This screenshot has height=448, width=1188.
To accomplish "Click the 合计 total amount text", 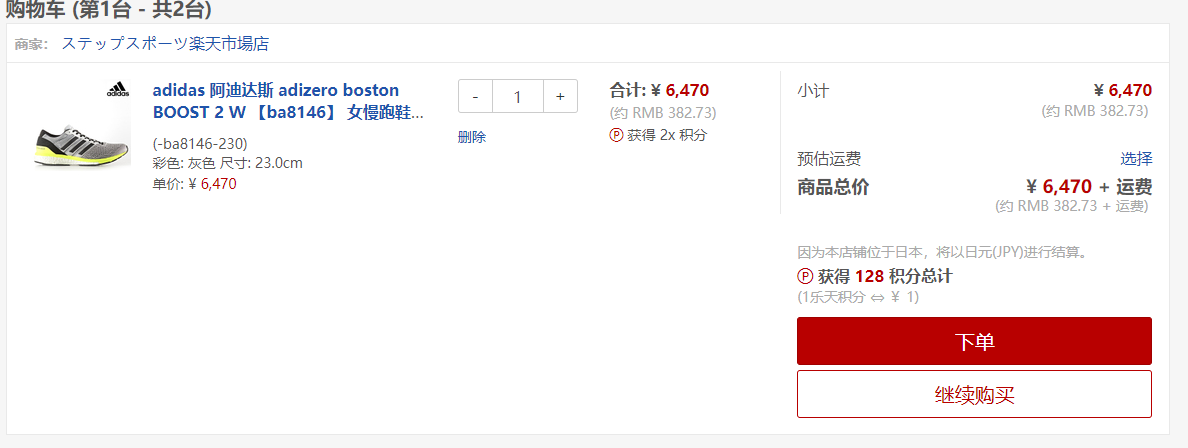I will 659,90.
